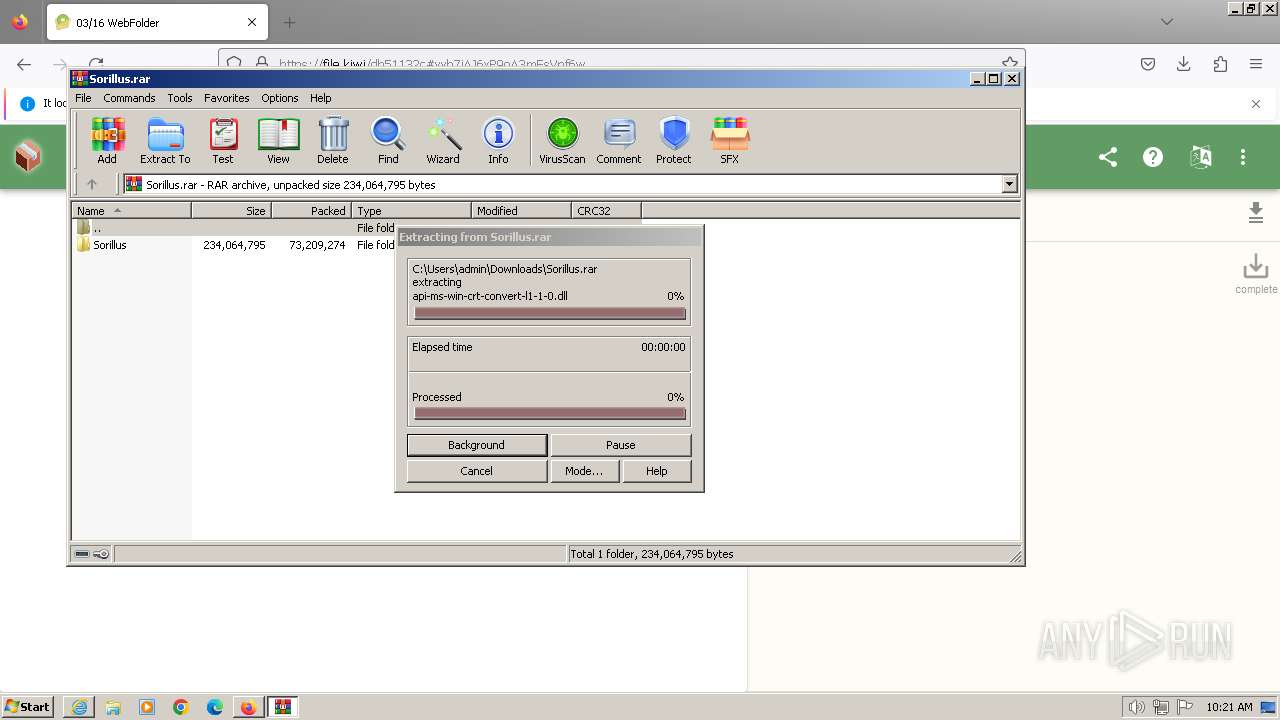Click the Add toolbar icon in WinRAR

[107, 140]
